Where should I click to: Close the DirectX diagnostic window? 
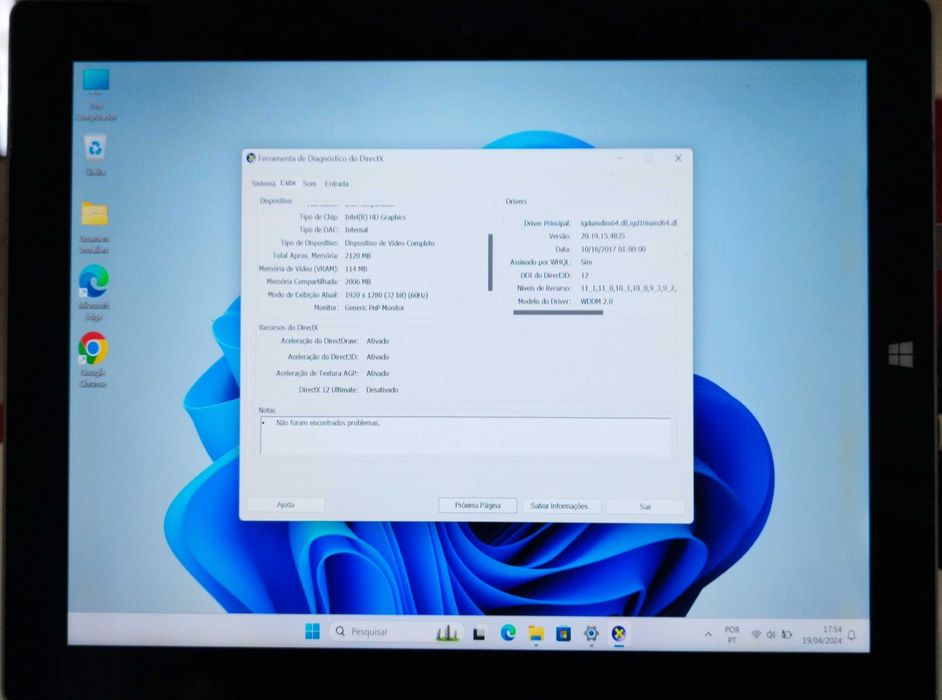tap(678, 158)
